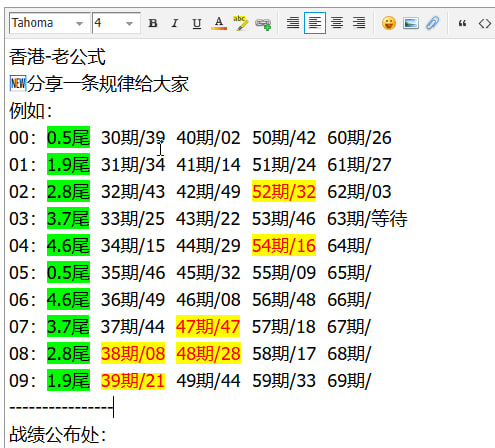Click the entry 58期/17
This screenshot has width=495, height=448.
(x=284, y=353)
